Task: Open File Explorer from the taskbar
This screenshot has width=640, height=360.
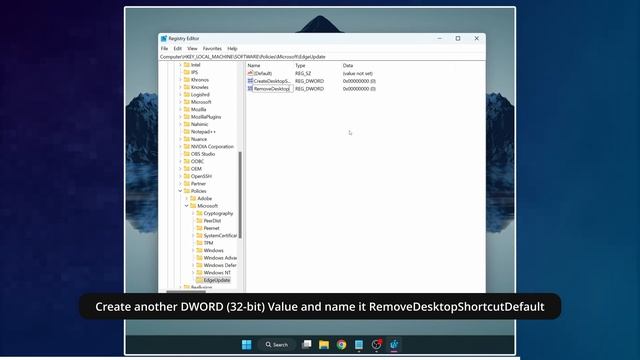Action: tap(324, 344)
